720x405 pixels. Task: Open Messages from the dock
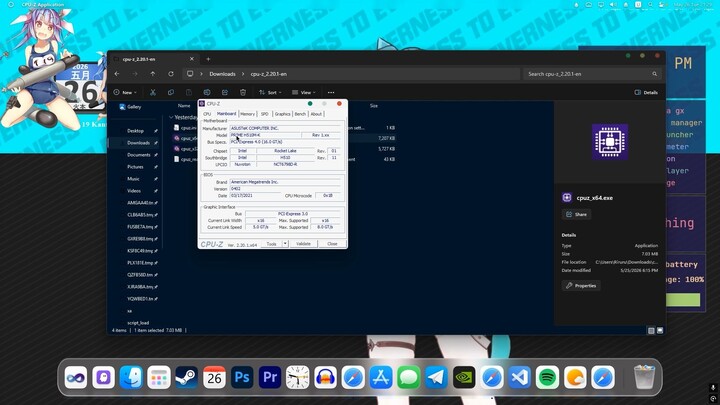(x=409, y=377)
